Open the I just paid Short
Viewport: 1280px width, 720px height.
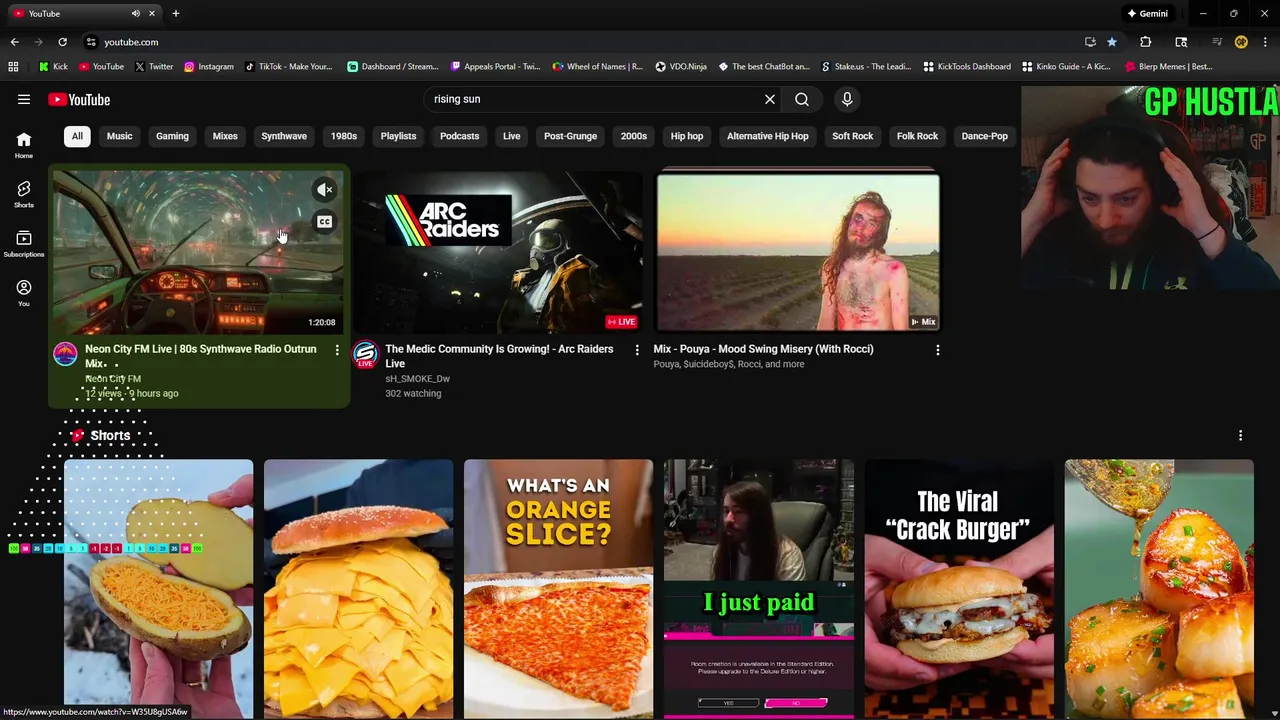pyautogui.click(x=758, y=589)
